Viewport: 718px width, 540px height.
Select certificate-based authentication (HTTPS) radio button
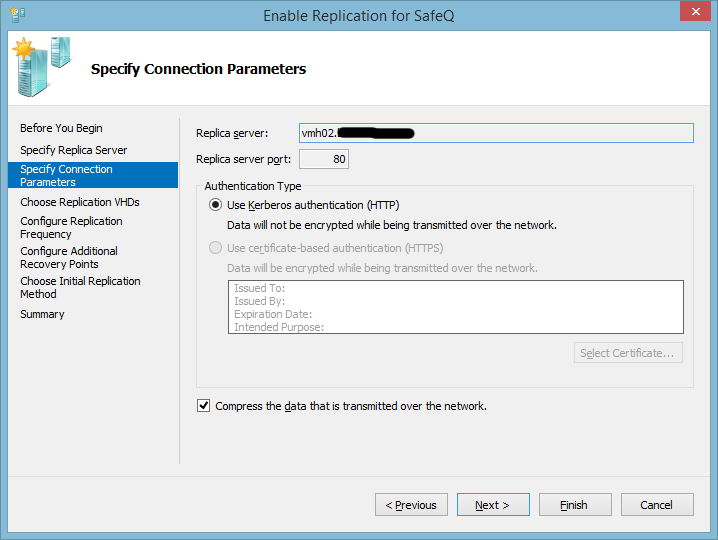pyautogui.click(x=216, y=248)
